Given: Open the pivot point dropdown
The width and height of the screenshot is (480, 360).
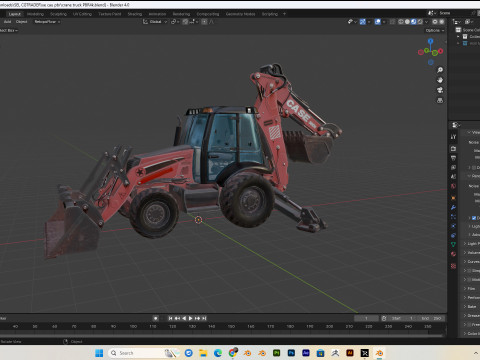Looking at the screenshot, I should pos(175,22).
